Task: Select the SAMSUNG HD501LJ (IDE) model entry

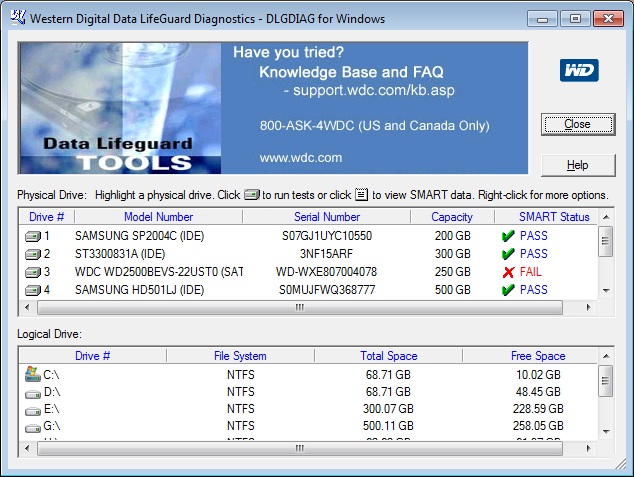Action: tap(139, 290)
